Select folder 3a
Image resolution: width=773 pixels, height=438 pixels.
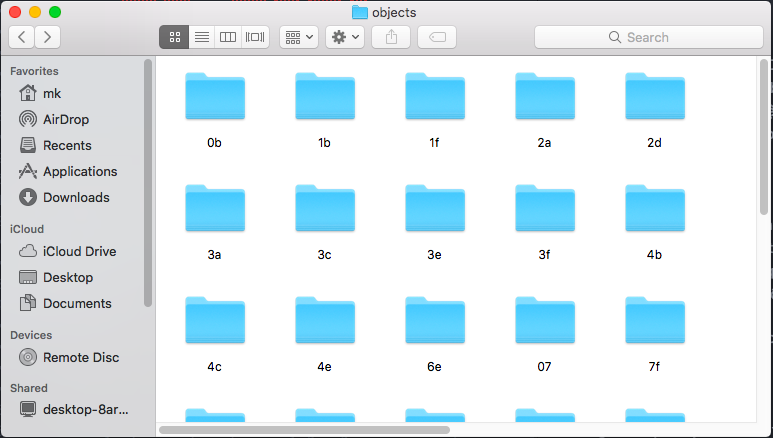click(215, 209)
